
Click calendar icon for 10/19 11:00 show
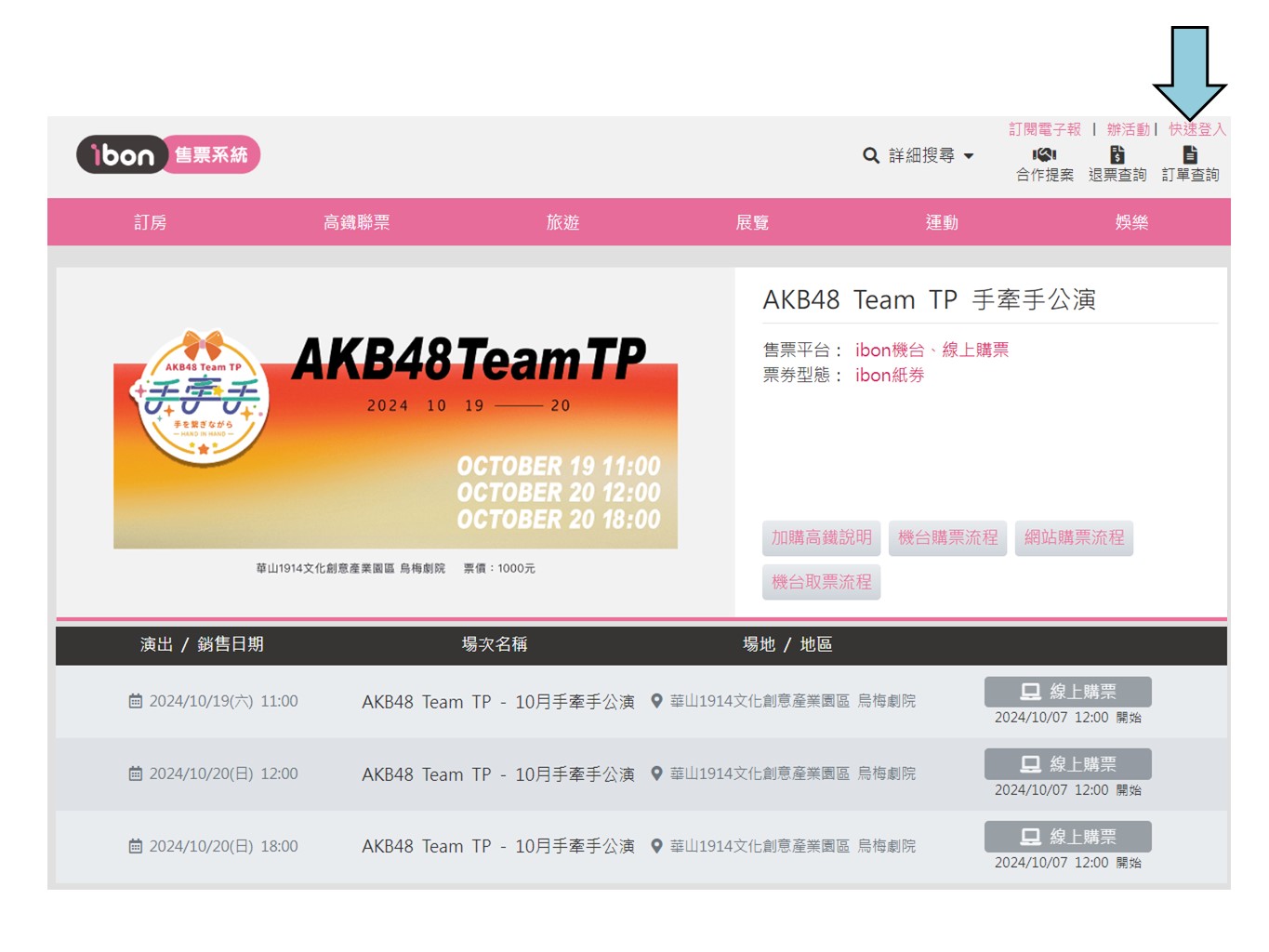136,701
